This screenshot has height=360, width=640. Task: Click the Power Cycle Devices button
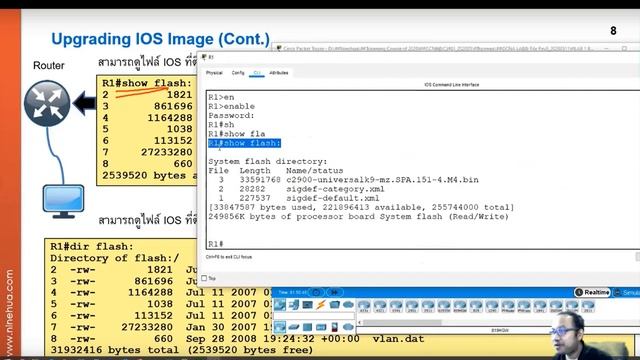point(316,292)
